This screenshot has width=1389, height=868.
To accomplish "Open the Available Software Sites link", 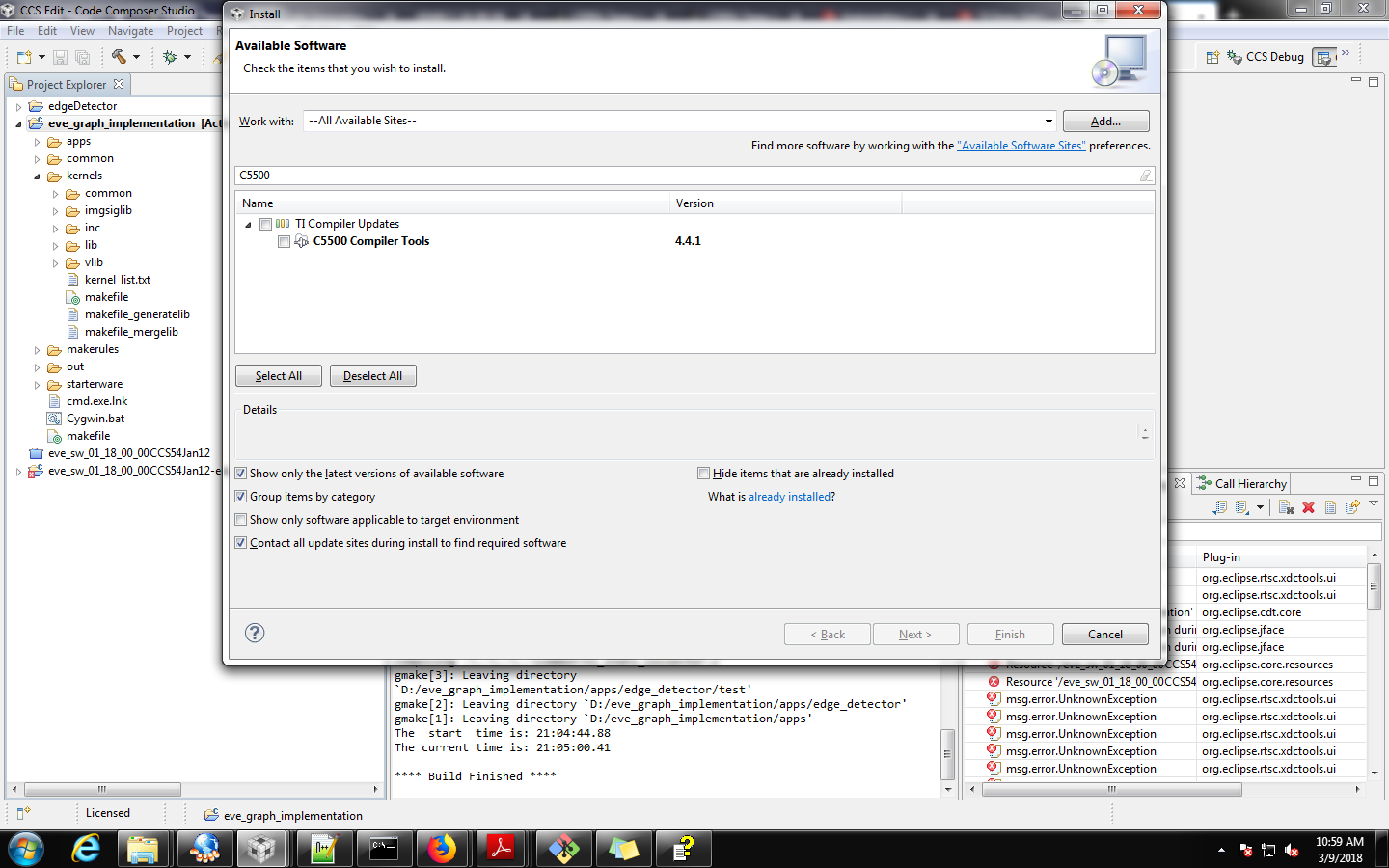I will tap(1021, 146).
